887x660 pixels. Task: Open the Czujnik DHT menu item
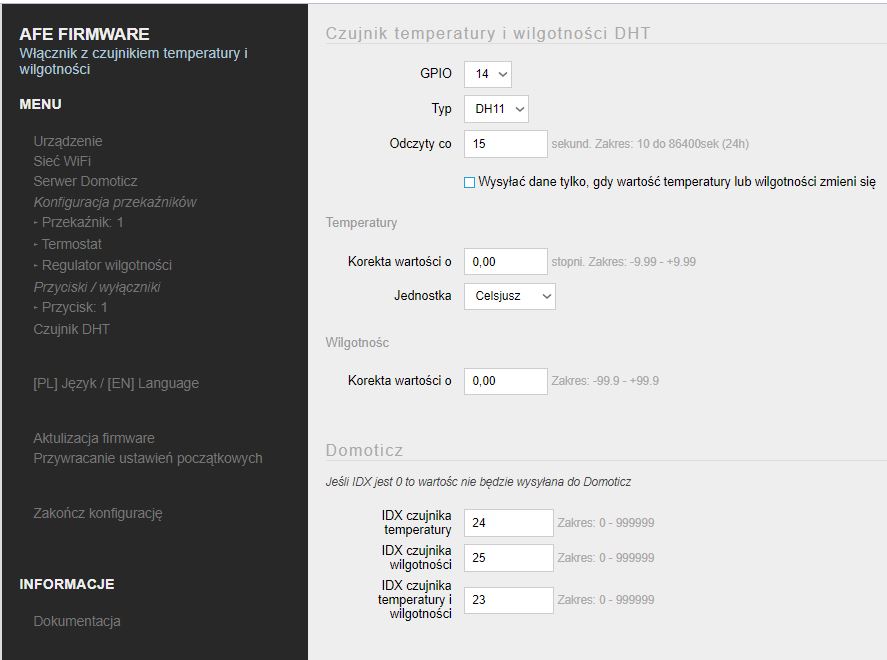click(71, 329)
